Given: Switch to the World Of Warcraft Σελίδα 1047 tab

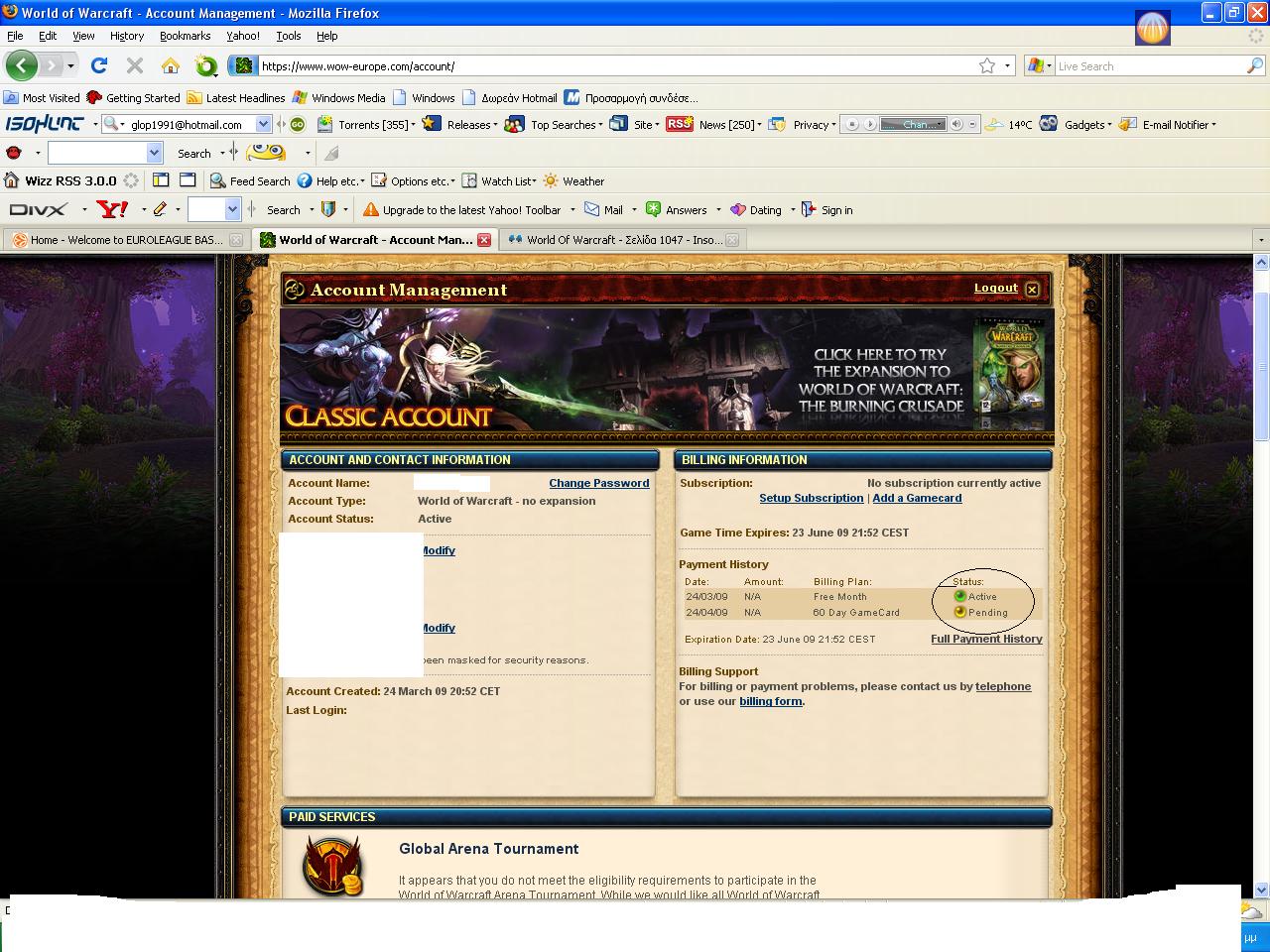Looking at the screenshot, I should pos(623,239).
